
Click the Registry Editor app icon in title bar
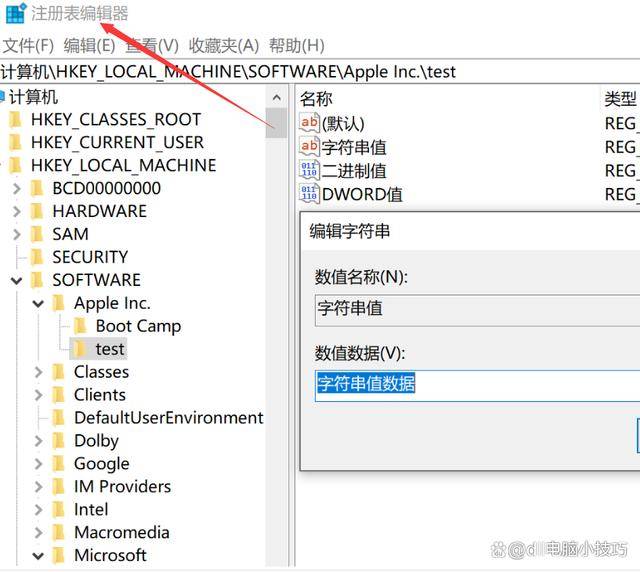[x=16, y=14]
